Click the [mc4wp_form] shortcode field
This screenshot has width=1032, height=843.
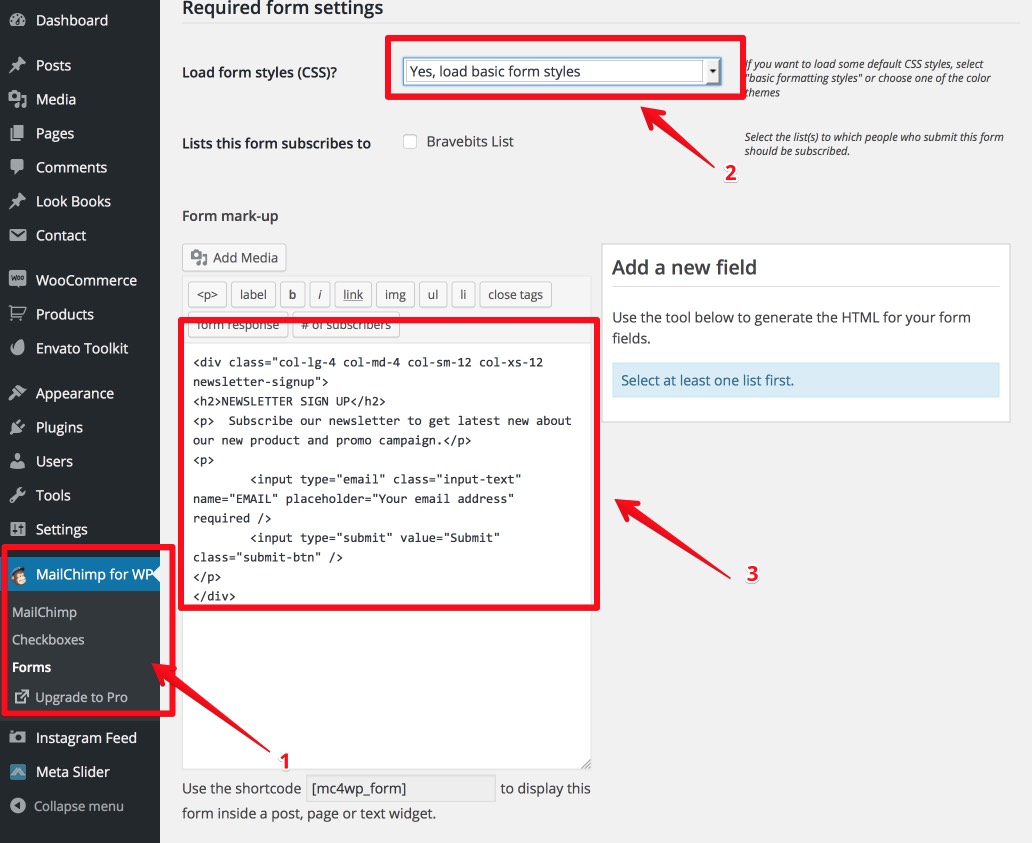tap(401, 788)
